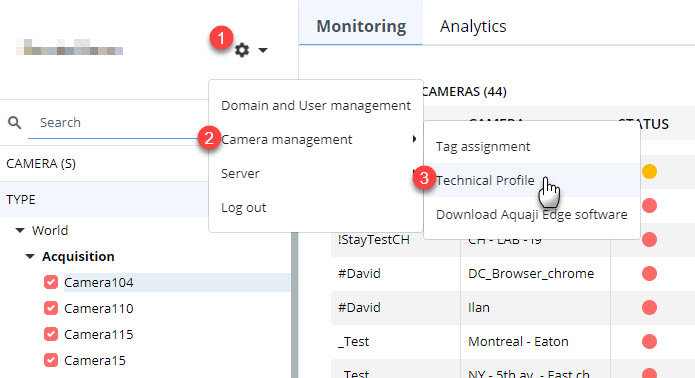The image size is (695, 378).
Task: Click the World tree label
Action: click(x=50, y=230)
